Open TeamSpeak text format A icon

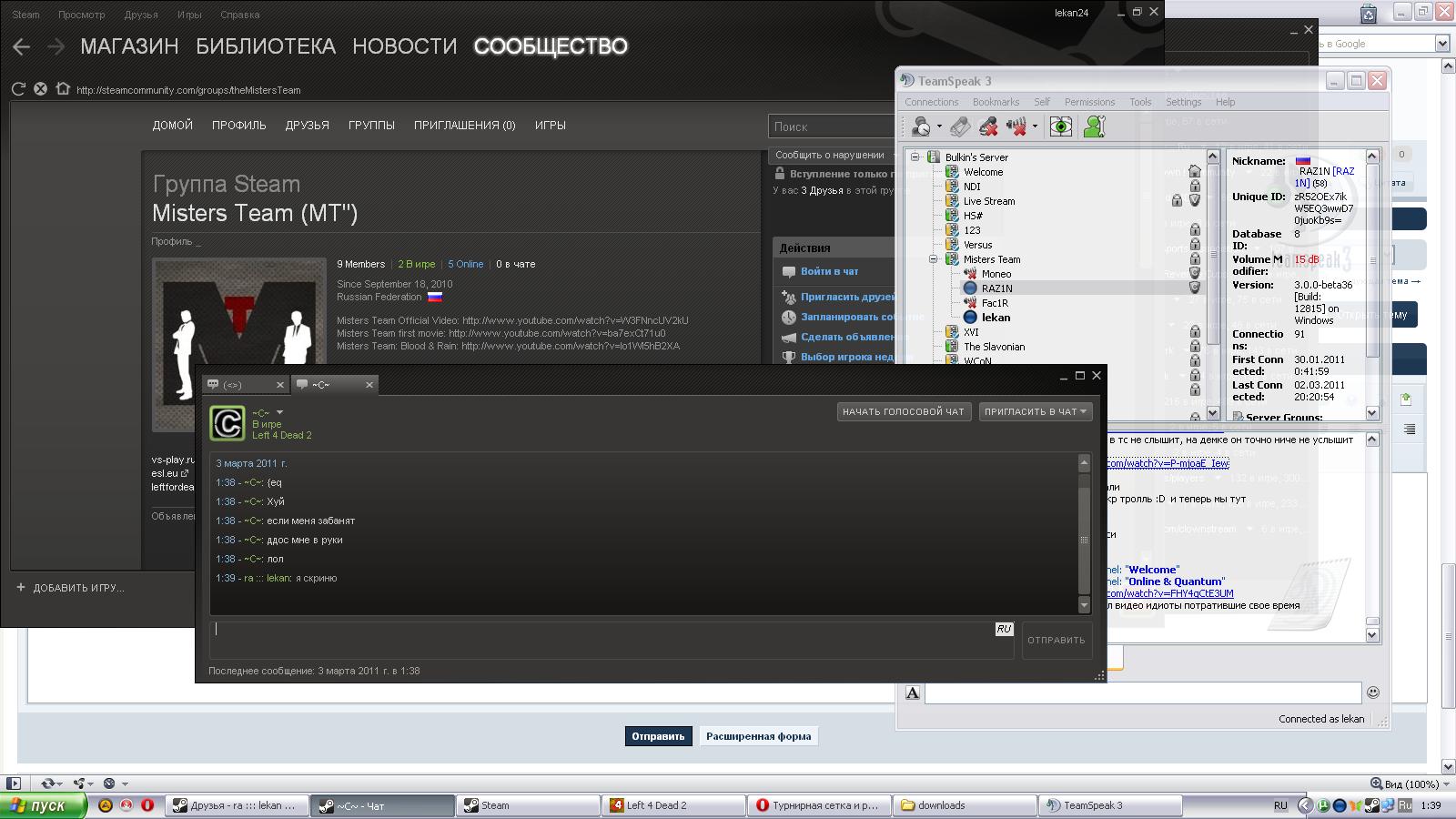[913, 693]
